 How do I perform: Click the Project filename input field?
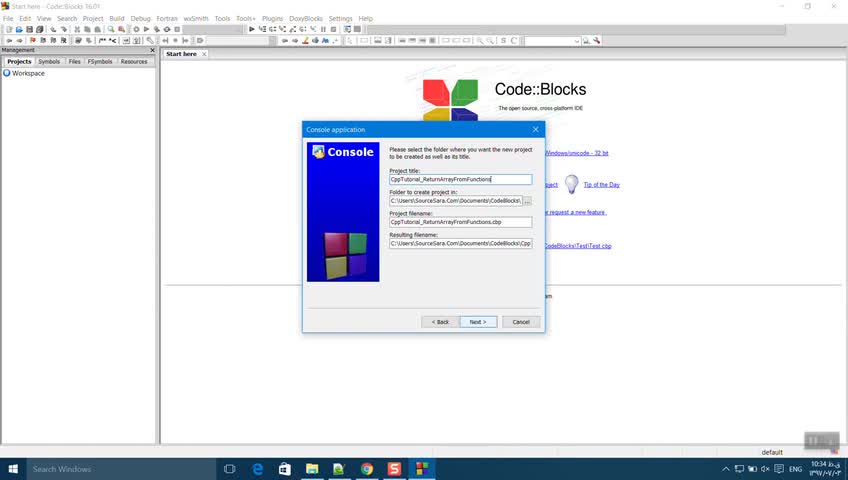click(x=461, y=222)
